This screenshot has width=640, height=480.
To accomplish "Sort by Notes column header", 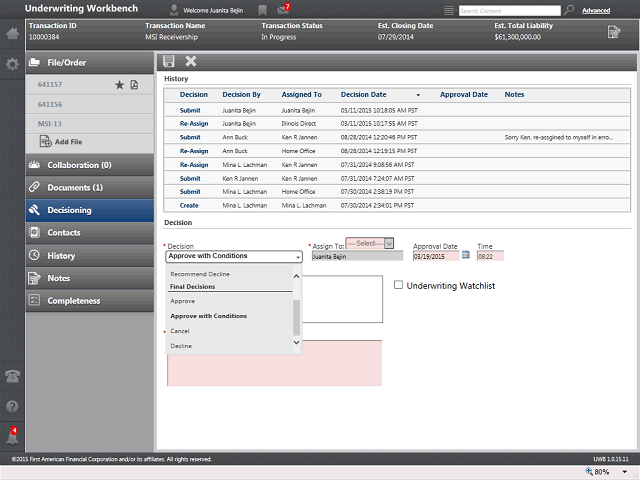I will pyautogui.click(x=514, y=95).
